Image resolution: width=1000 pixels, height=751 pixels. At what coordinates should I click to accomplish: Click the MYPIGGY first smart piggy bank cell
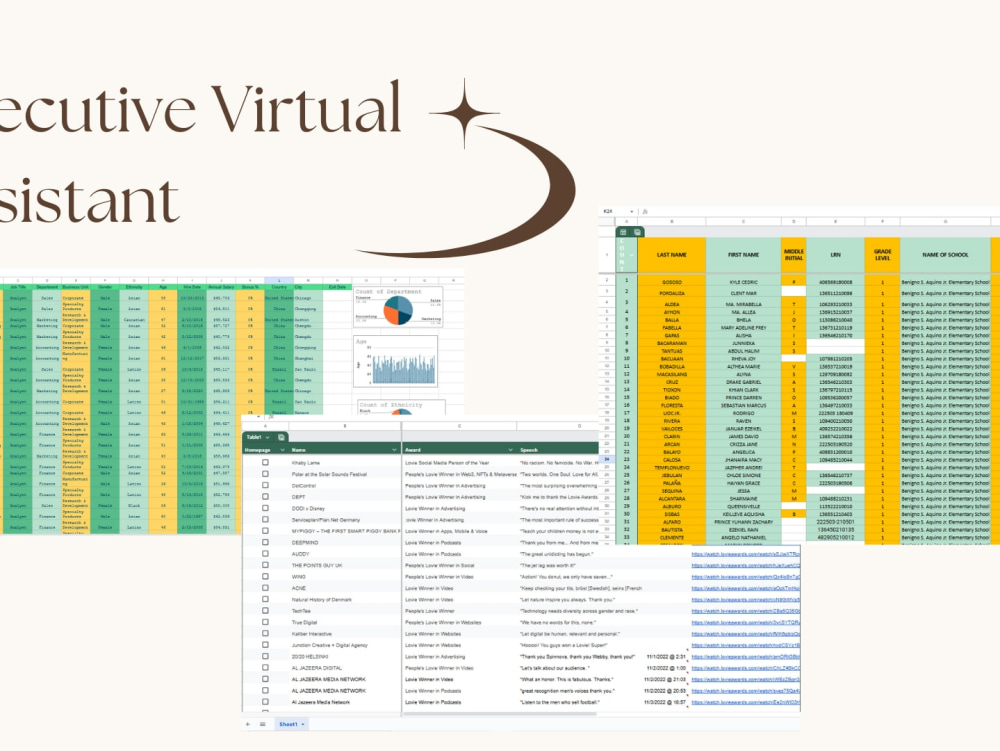[345, 531]
